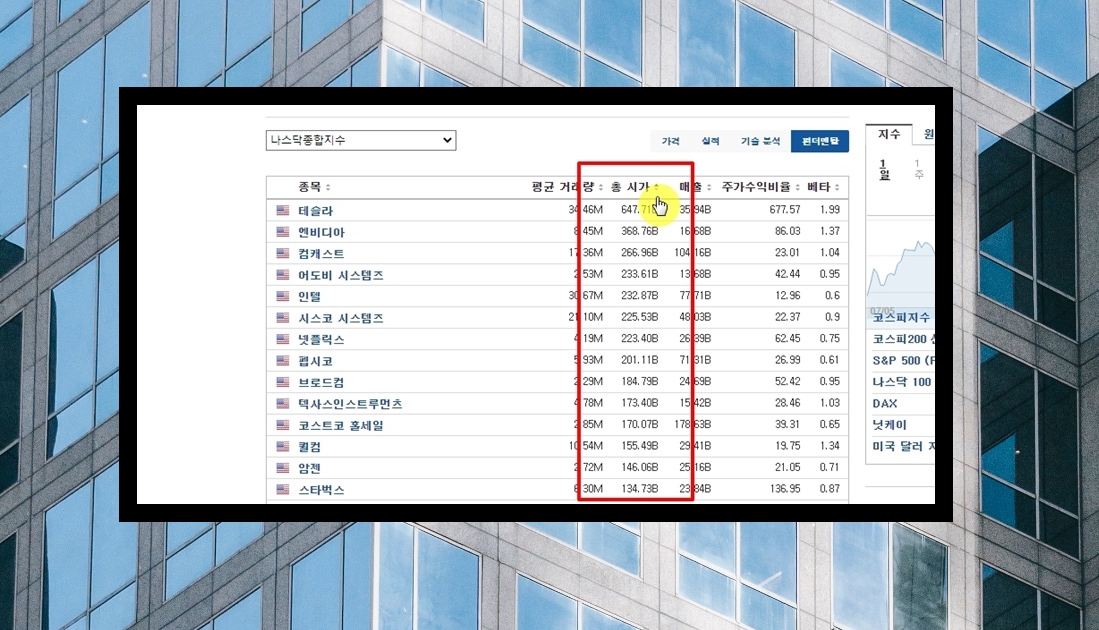Open the 엔비디아 stock link
Image resolution: width=1099 pixels, height=630 pixels.
pos(321,232)
